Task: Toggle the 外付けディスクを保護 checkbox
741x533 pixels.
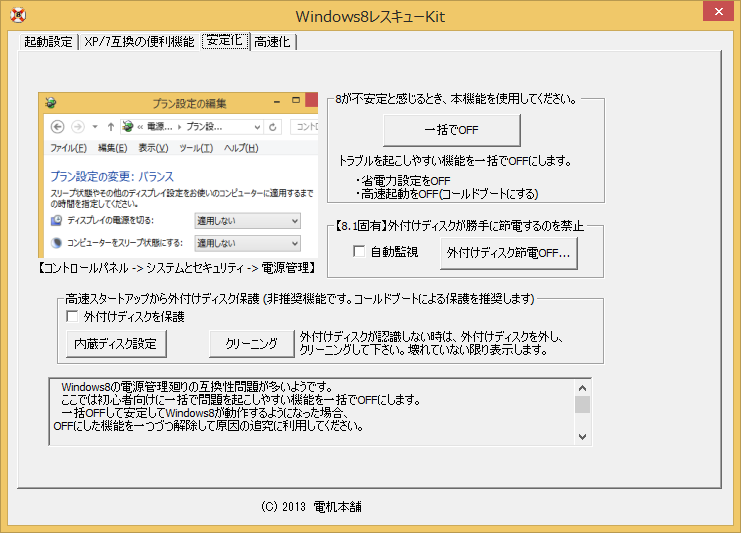Action: coord(72,317)
